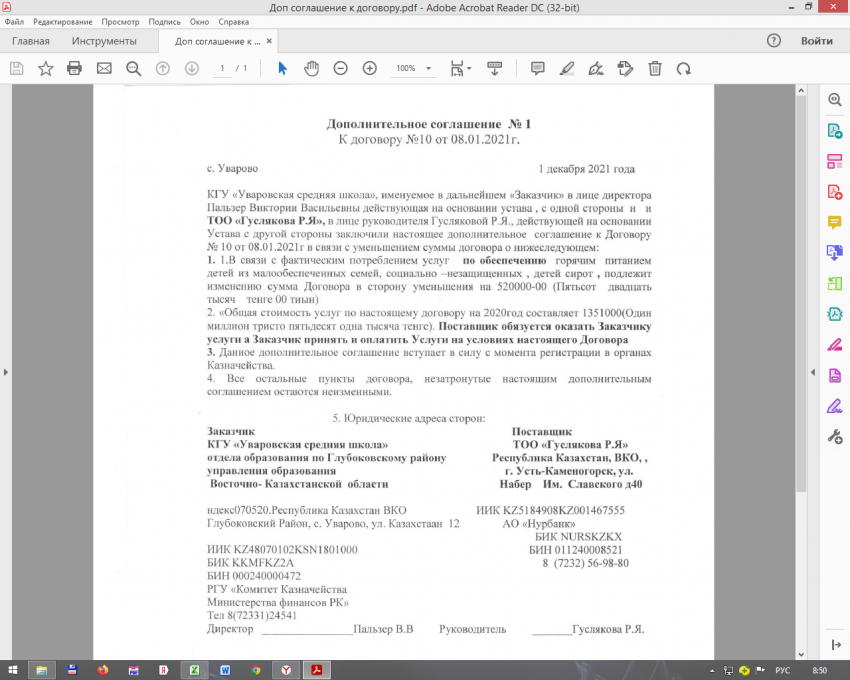Viewport: 850px width, 680px height.
Task: Close the Доп соглашение document tab
Action: click(269, 41)
